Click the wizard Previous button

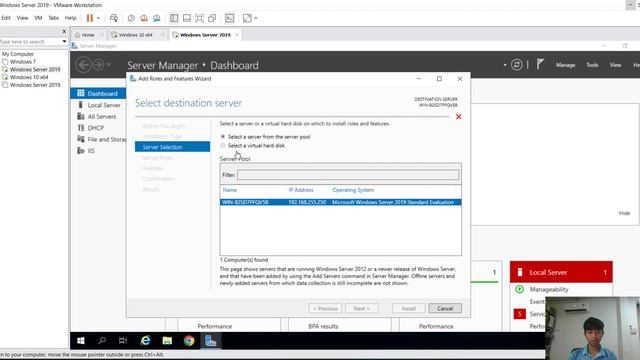[325, 308]
